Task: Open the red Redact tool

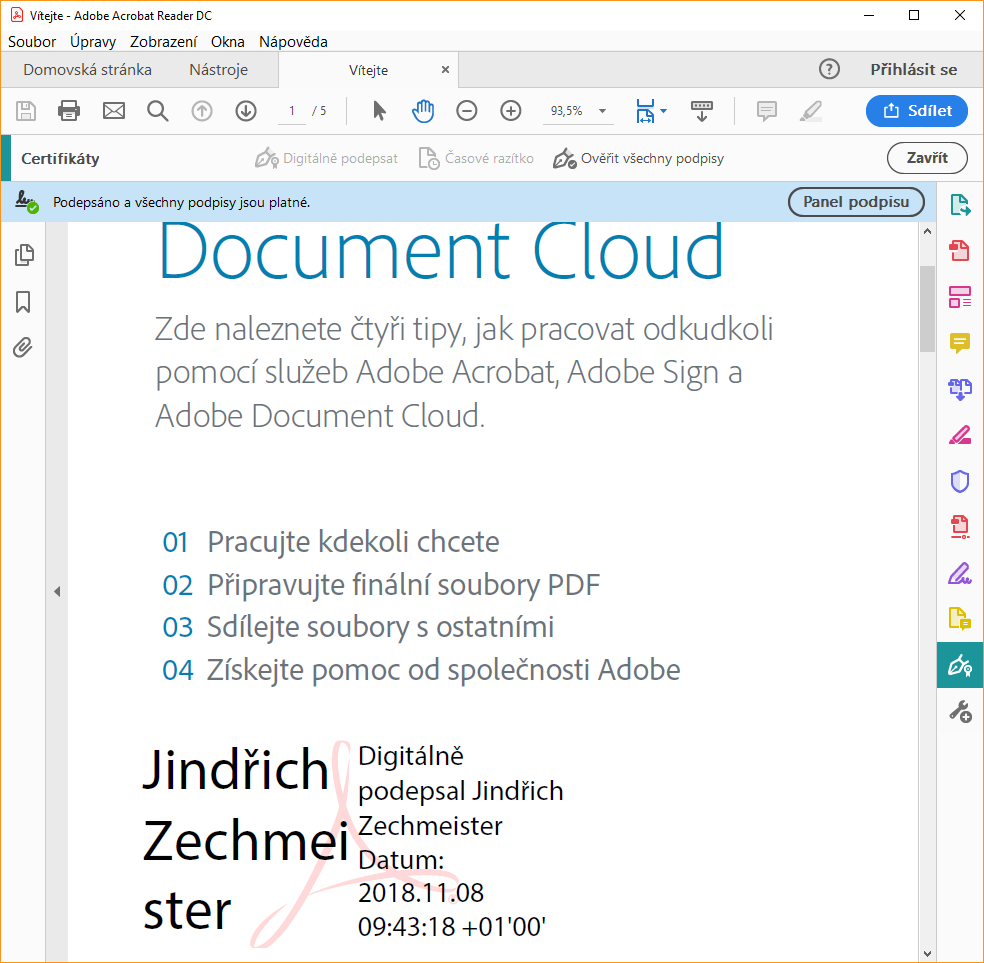Action: [x=960, y=527]
